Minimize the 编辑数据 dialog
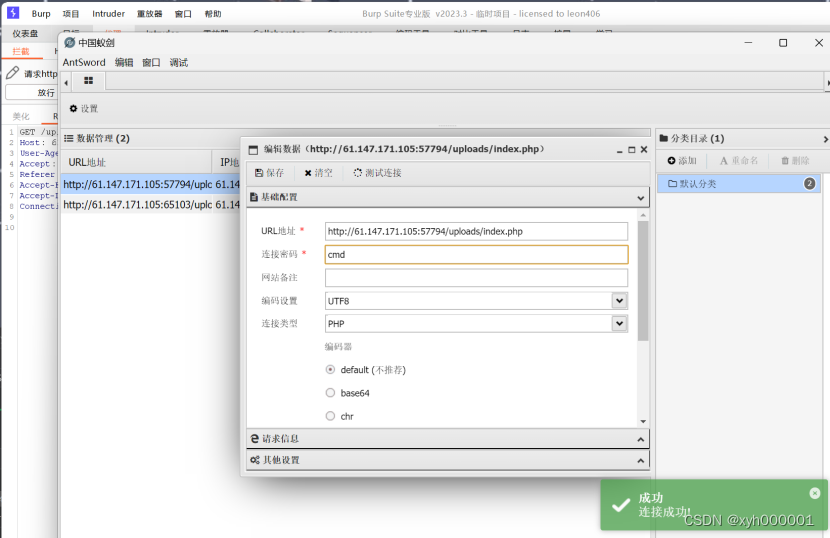The width and height of the screenshot is (830, 538). 619,150
